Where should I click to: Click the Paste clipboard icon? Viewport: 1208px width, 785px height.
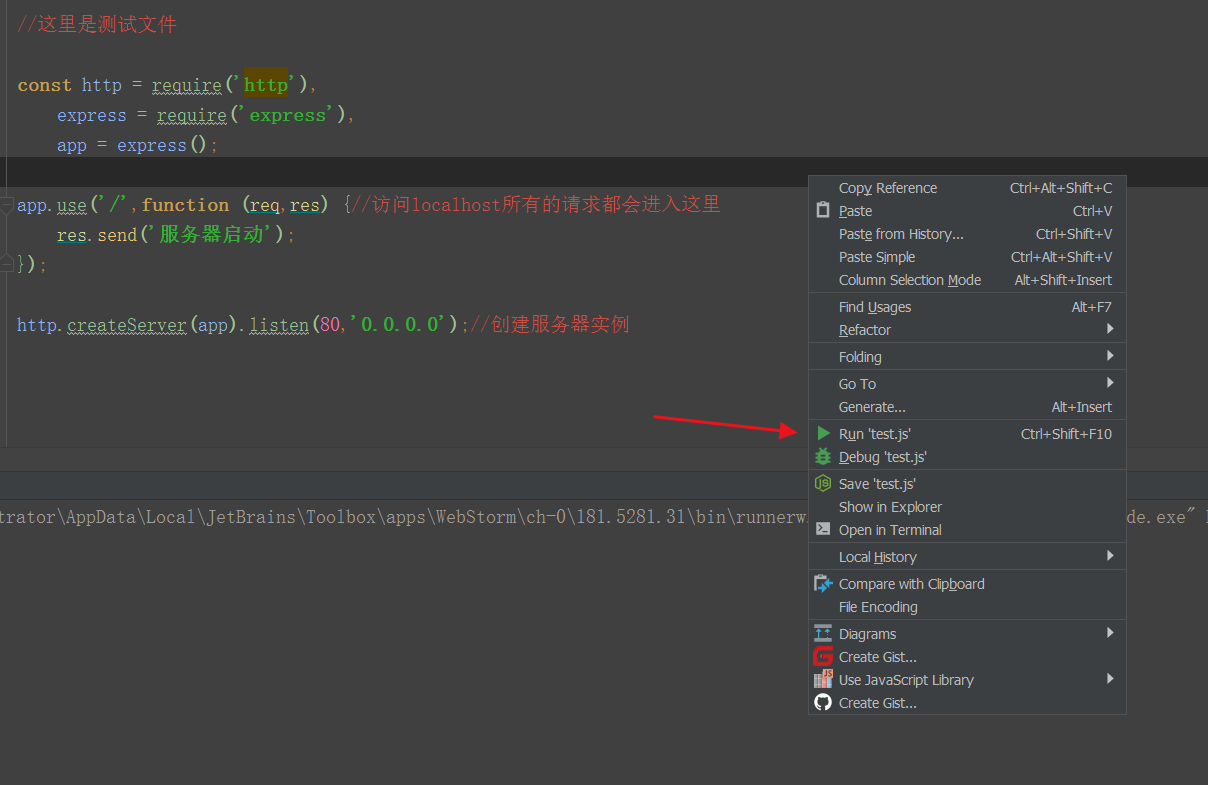tap(823, 211)
